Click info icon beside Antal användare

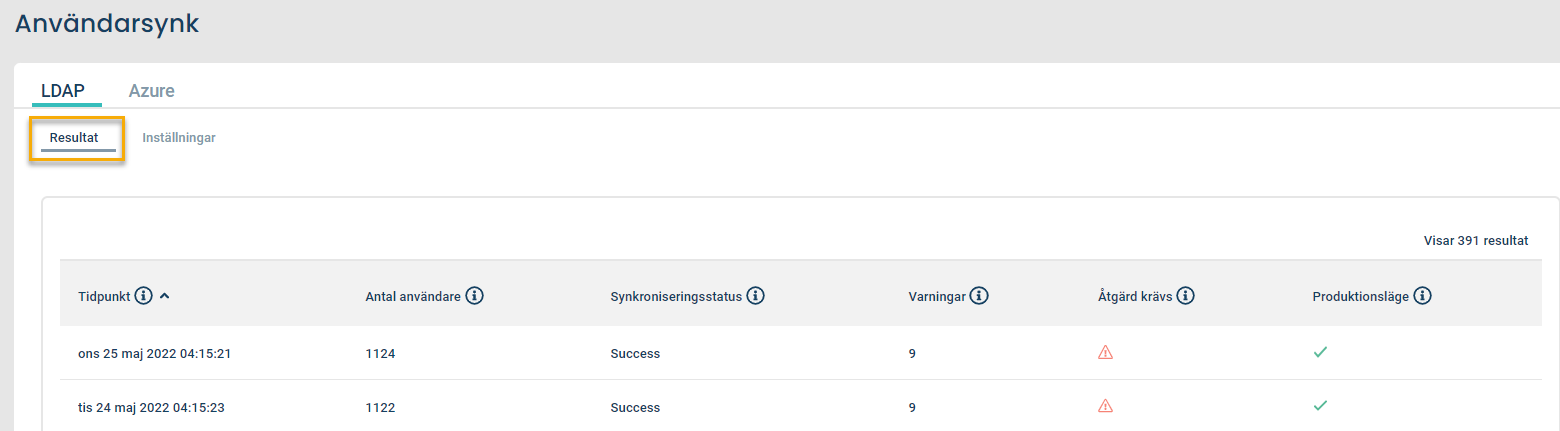coord(475,297)
